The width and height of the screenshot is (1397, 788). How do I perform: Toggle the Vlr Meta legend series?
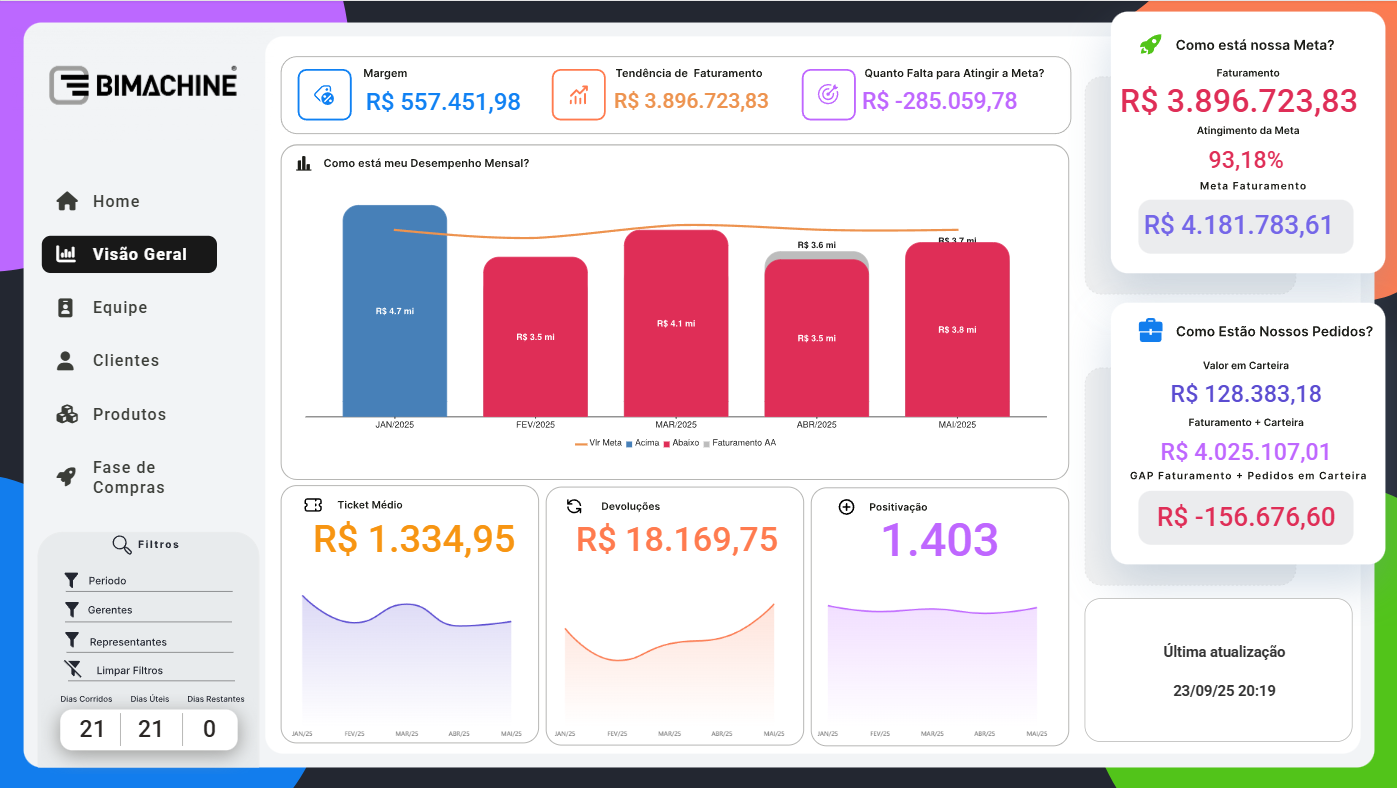pos(599,443)
